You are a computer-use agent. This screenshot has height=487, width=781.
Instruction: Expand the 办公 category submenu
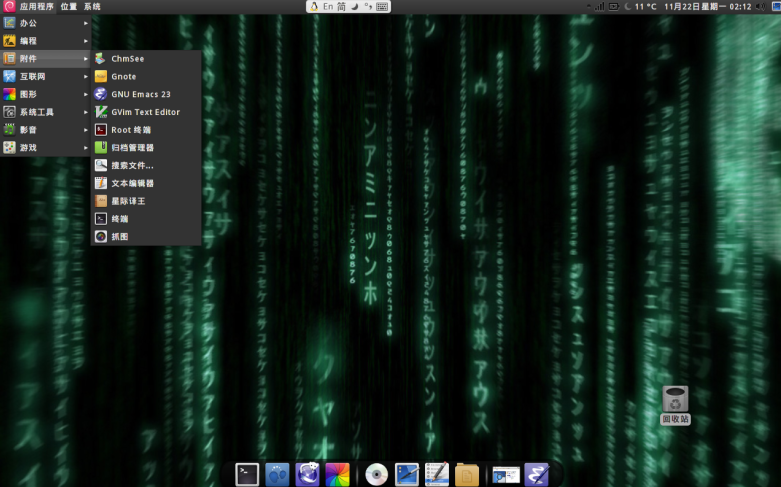coord(45,23)
